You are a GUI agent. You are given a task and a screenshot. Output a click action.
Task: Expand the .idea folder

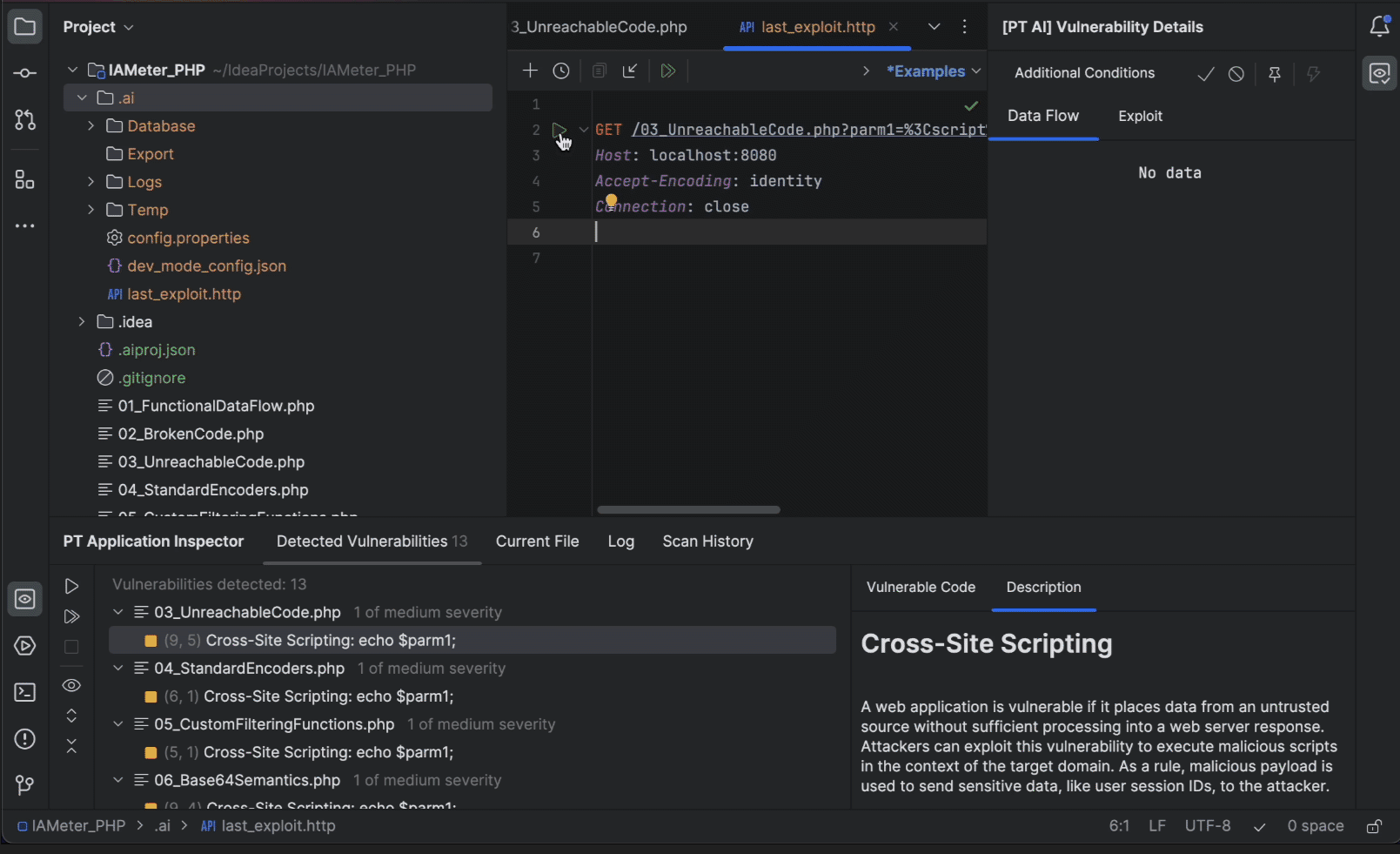click(82, 322)
